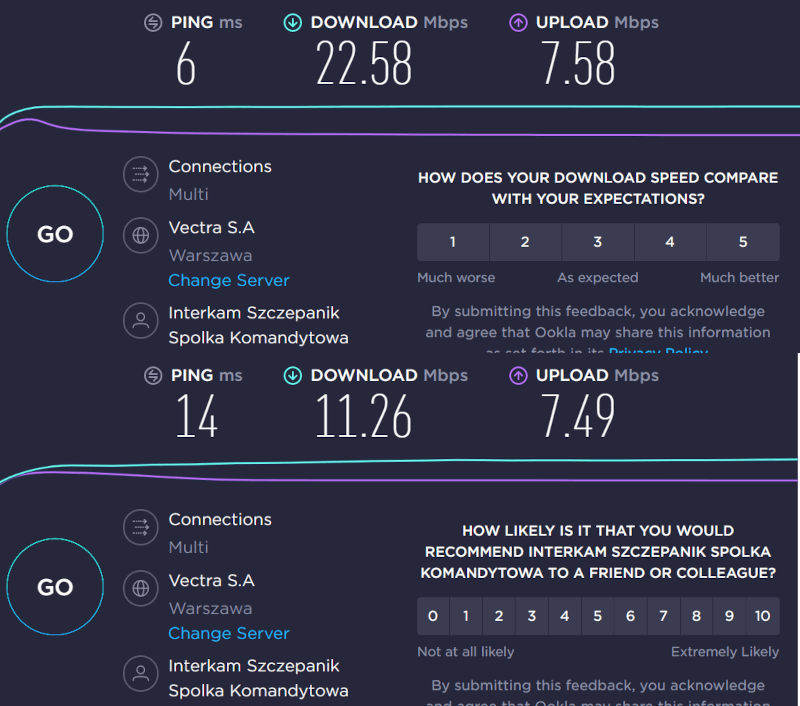Choose 7 on the Interkam recommendation scale

663,616
